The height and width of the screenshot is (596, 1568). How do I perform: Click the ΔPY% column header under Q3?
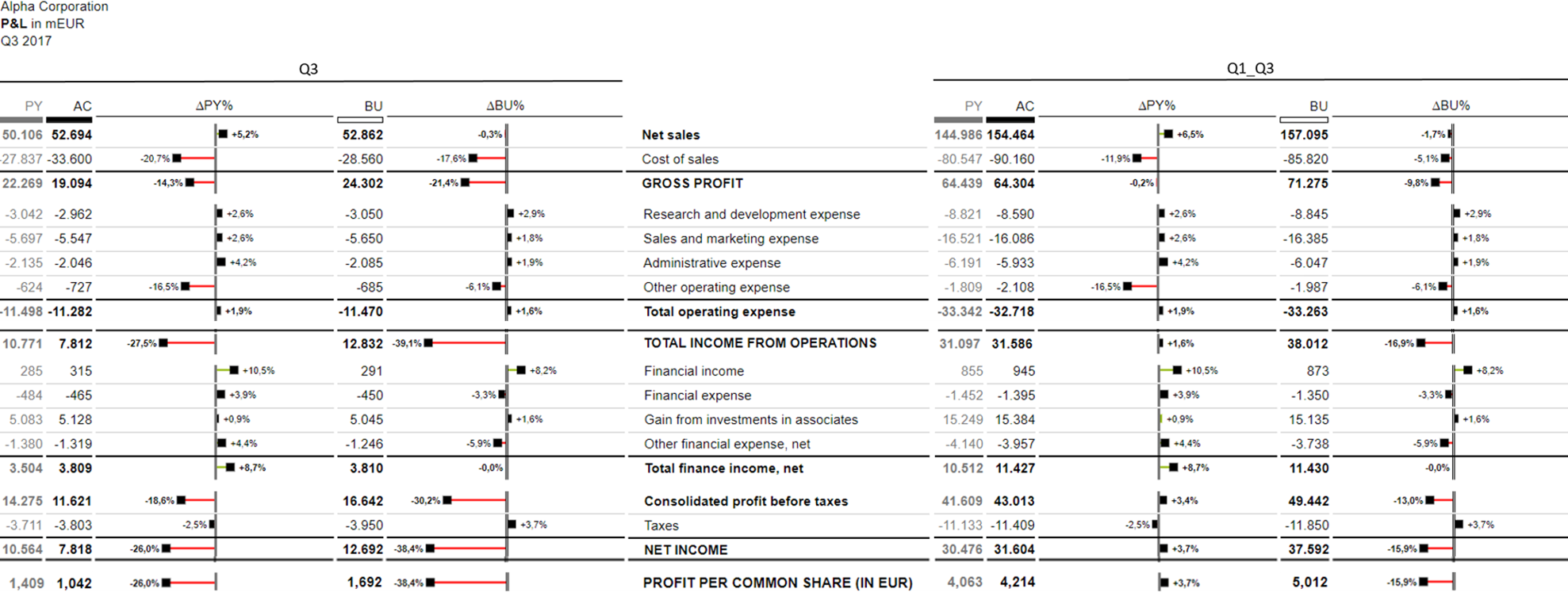tap(214, 105)
